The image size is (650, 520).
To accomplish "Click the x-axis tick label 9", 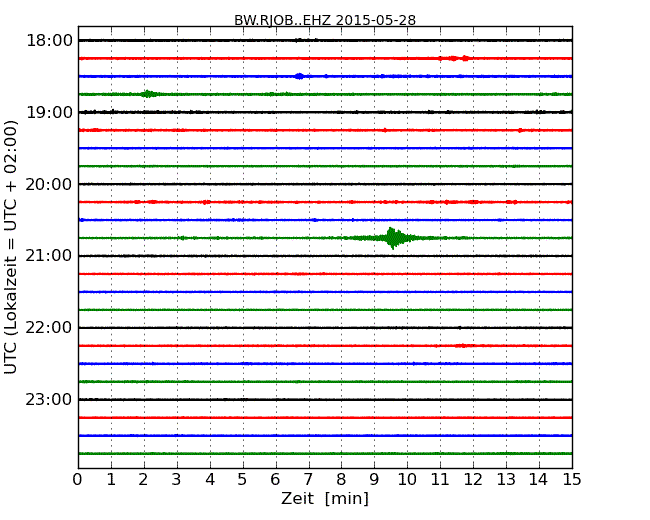I will point(374,480).
